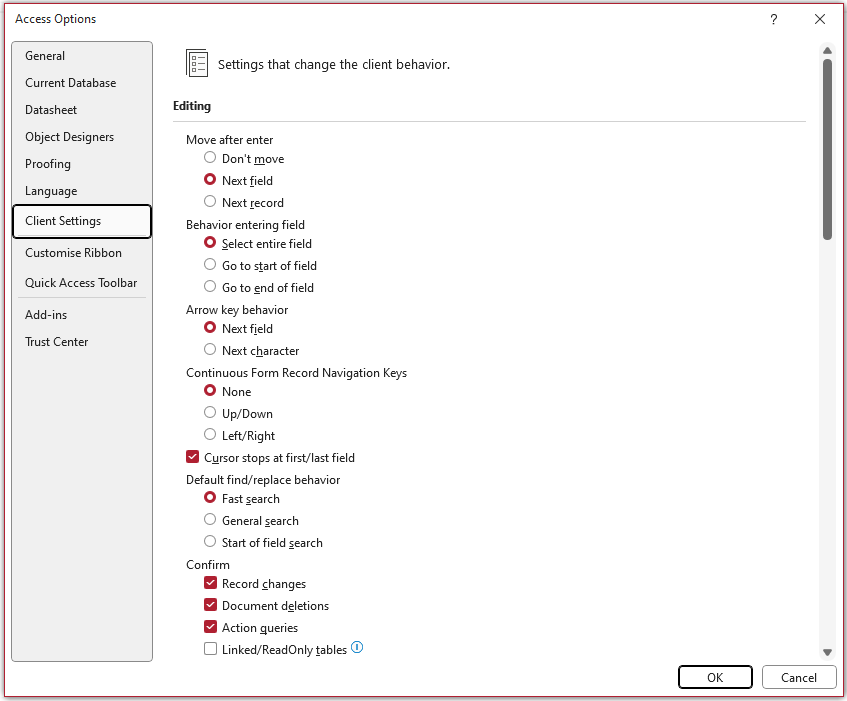Close the Access Options dialog

819,19
